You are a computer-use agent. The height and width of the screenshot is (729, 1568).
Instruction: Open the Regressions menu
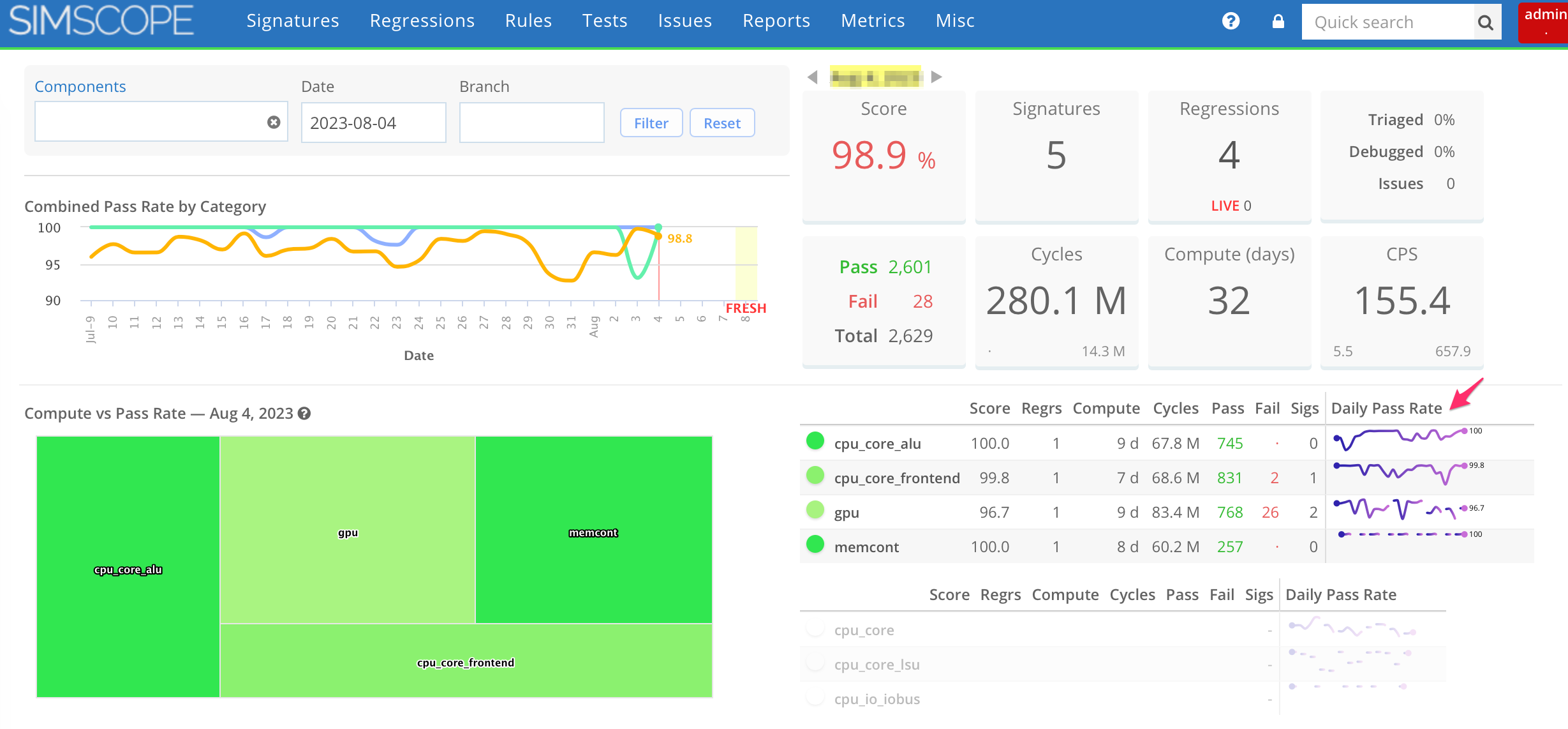pos(422,21)
